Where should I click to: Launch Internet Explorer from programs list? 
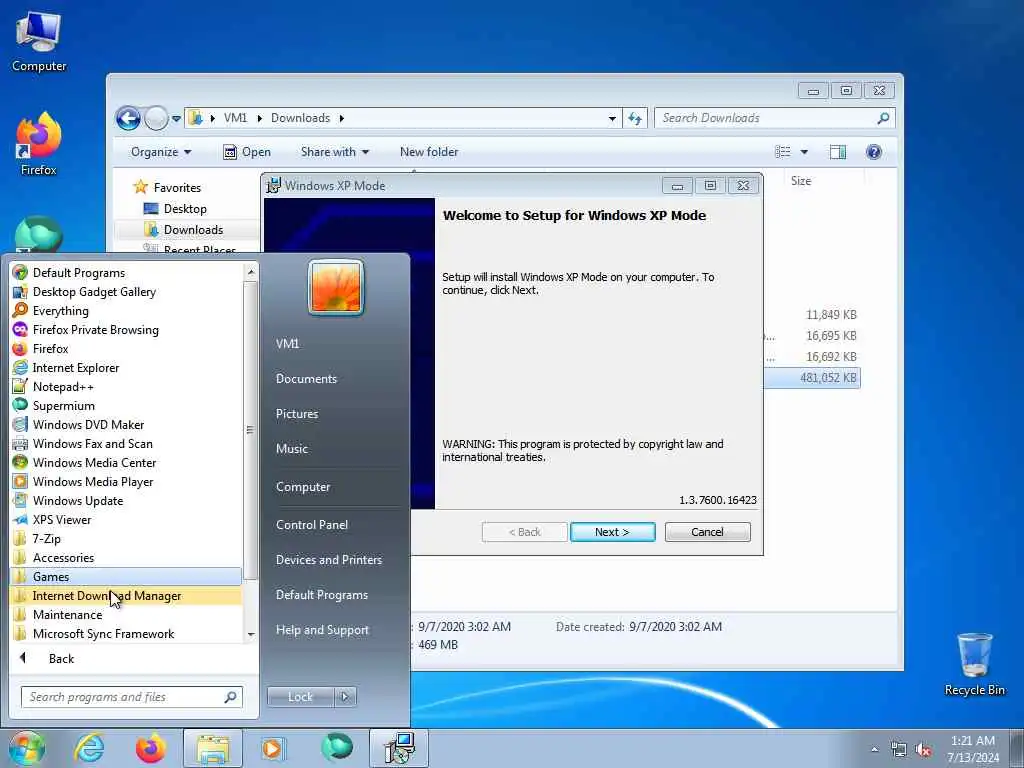[x=126, y=367]
